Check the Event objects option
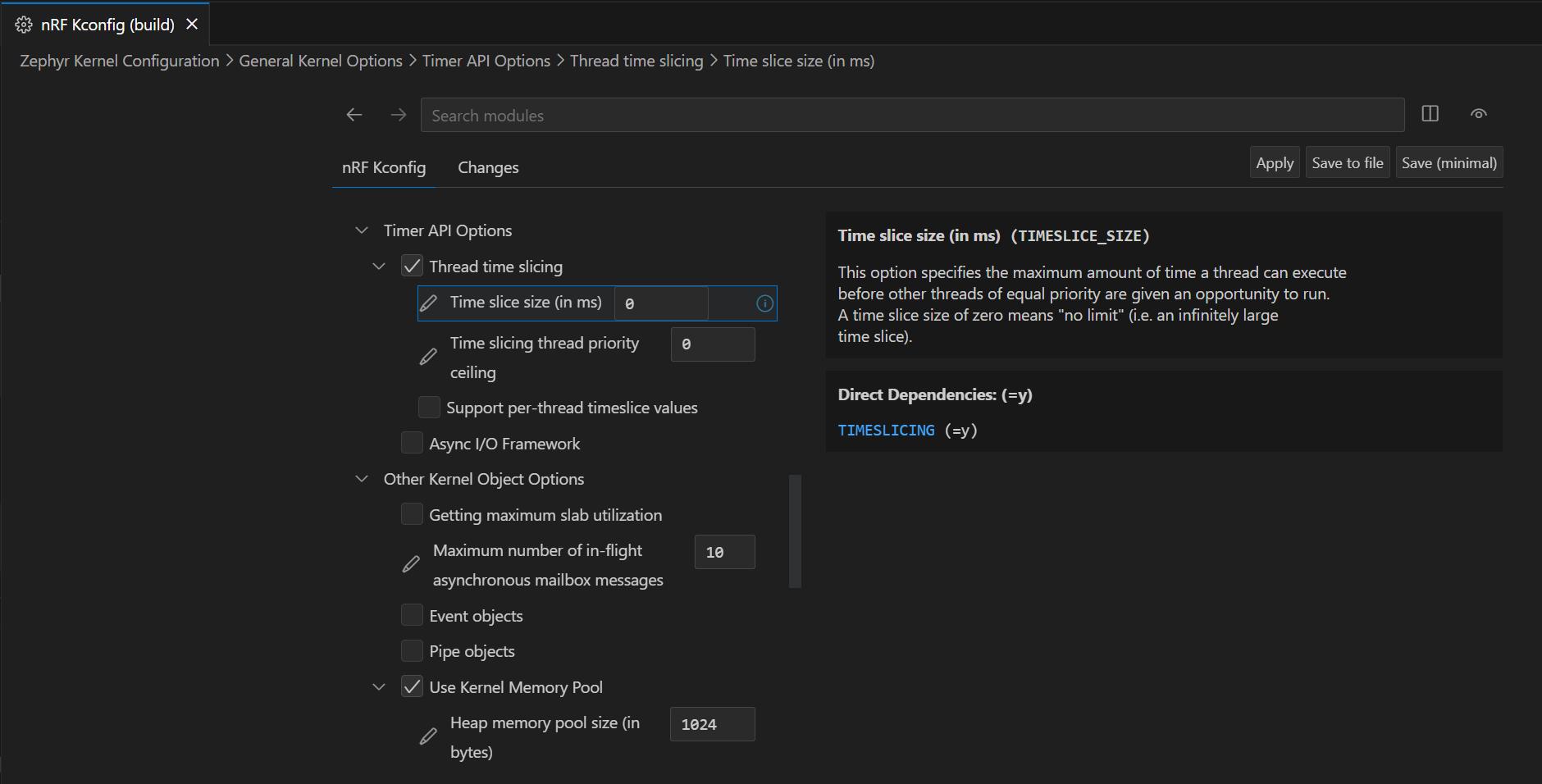1542x784 pixels. pos(412,615)
